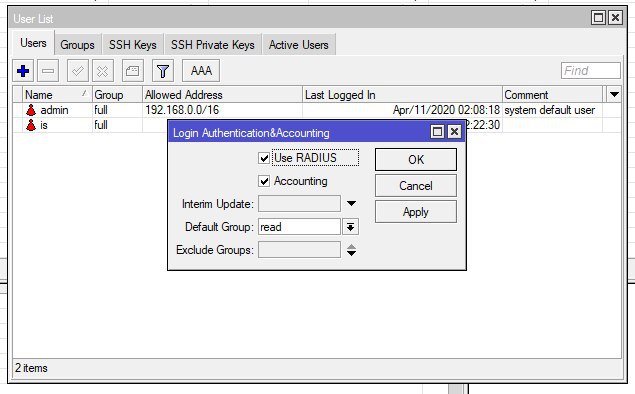Click the AAA button

201,71
